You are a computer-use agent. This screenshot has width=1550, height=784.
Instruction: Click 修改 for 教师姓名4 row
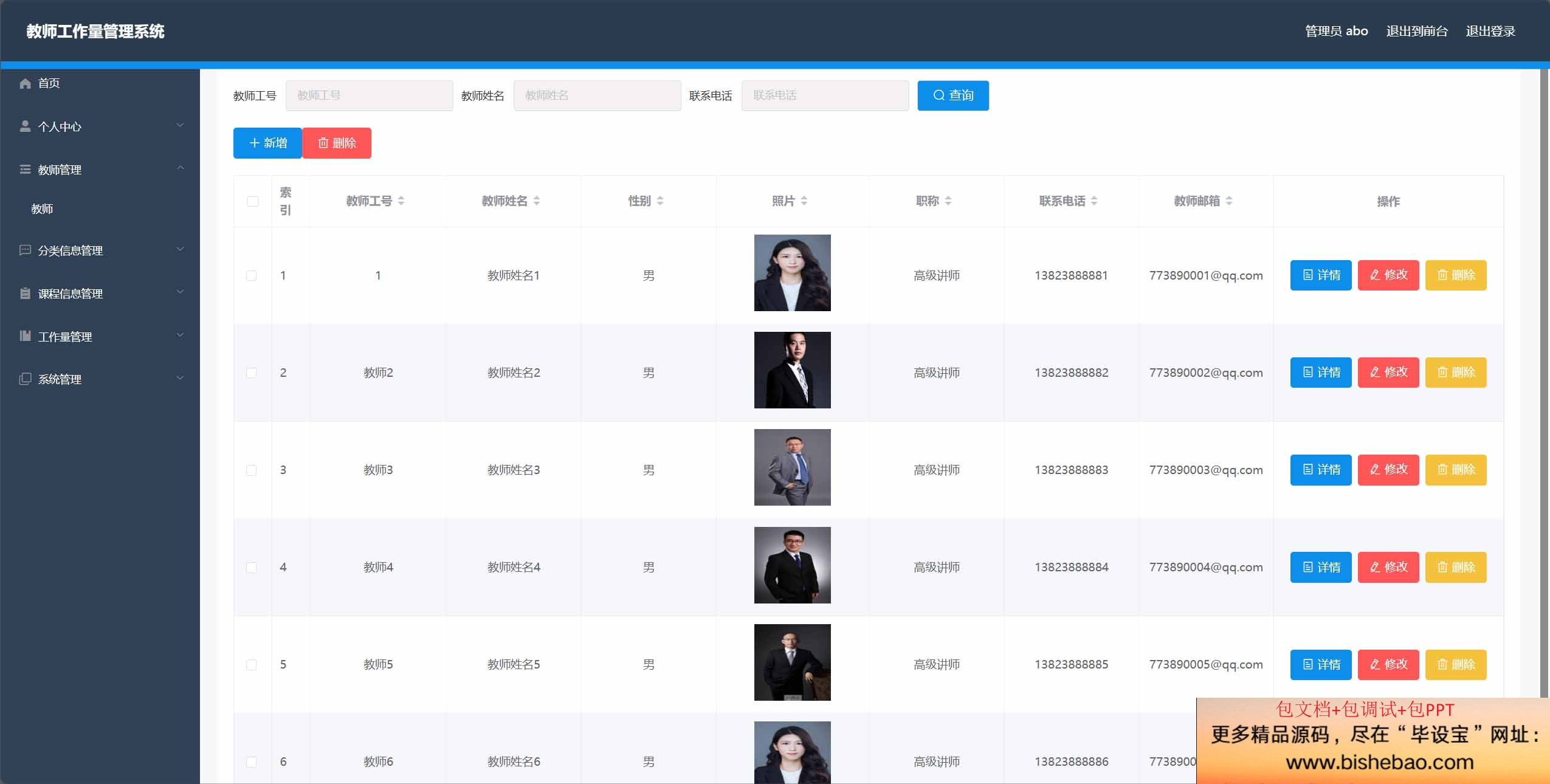coord(1388,567)
